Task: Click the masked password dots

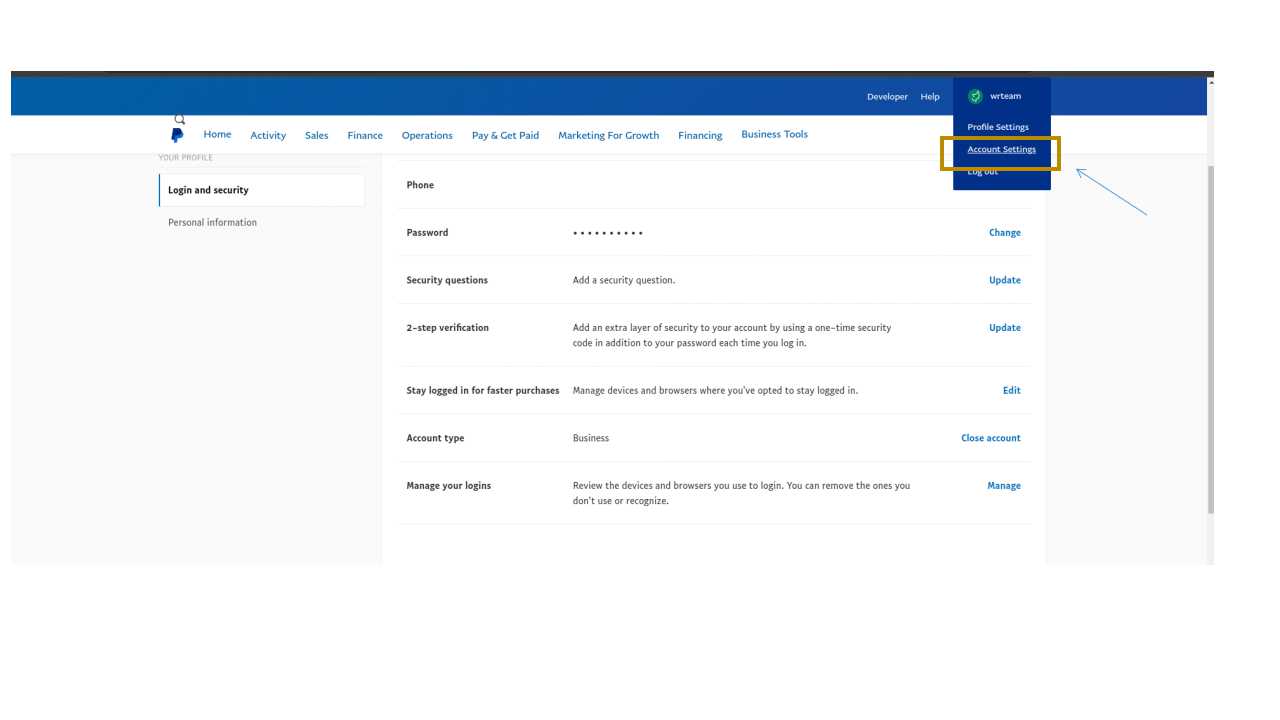Action: [x=608, y=233]
